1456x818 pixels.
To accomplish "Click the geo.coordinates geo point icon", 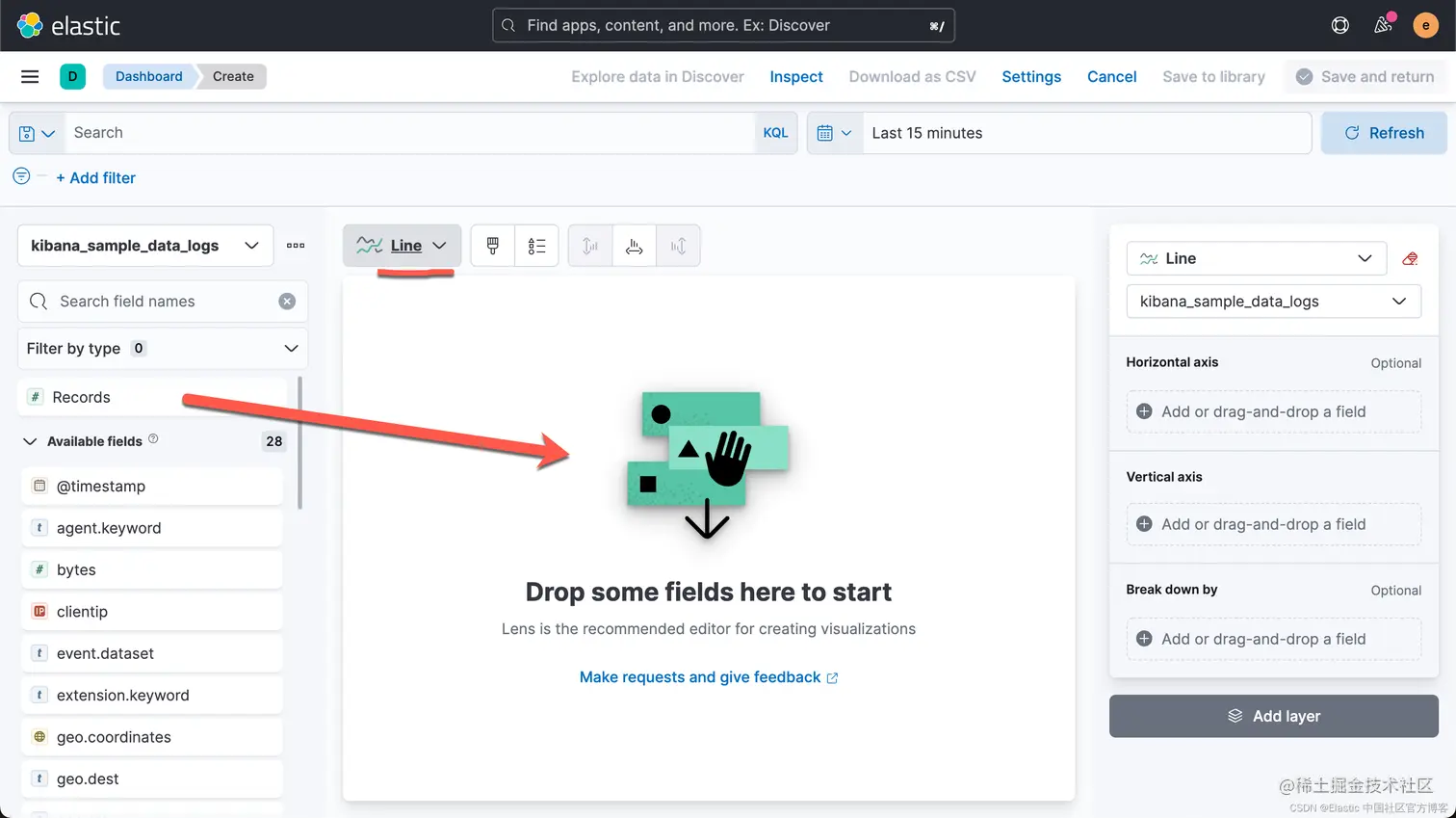I will click(x=39, y=736).
